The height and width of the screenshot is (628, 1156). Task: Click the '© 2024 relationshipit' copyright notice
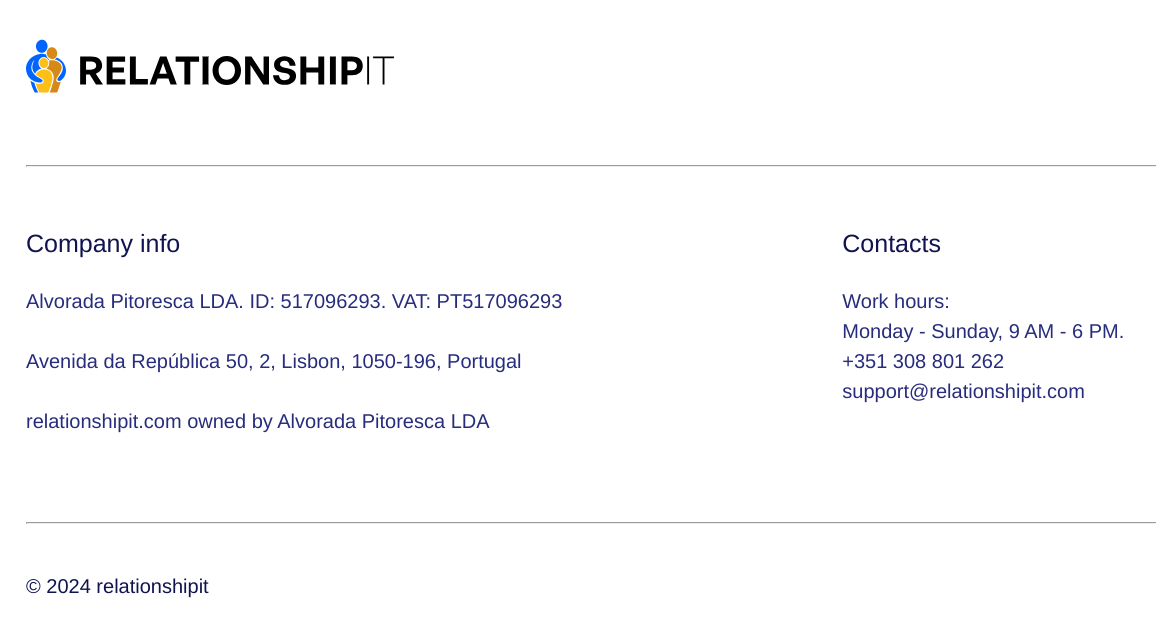(x=116, y=587)
